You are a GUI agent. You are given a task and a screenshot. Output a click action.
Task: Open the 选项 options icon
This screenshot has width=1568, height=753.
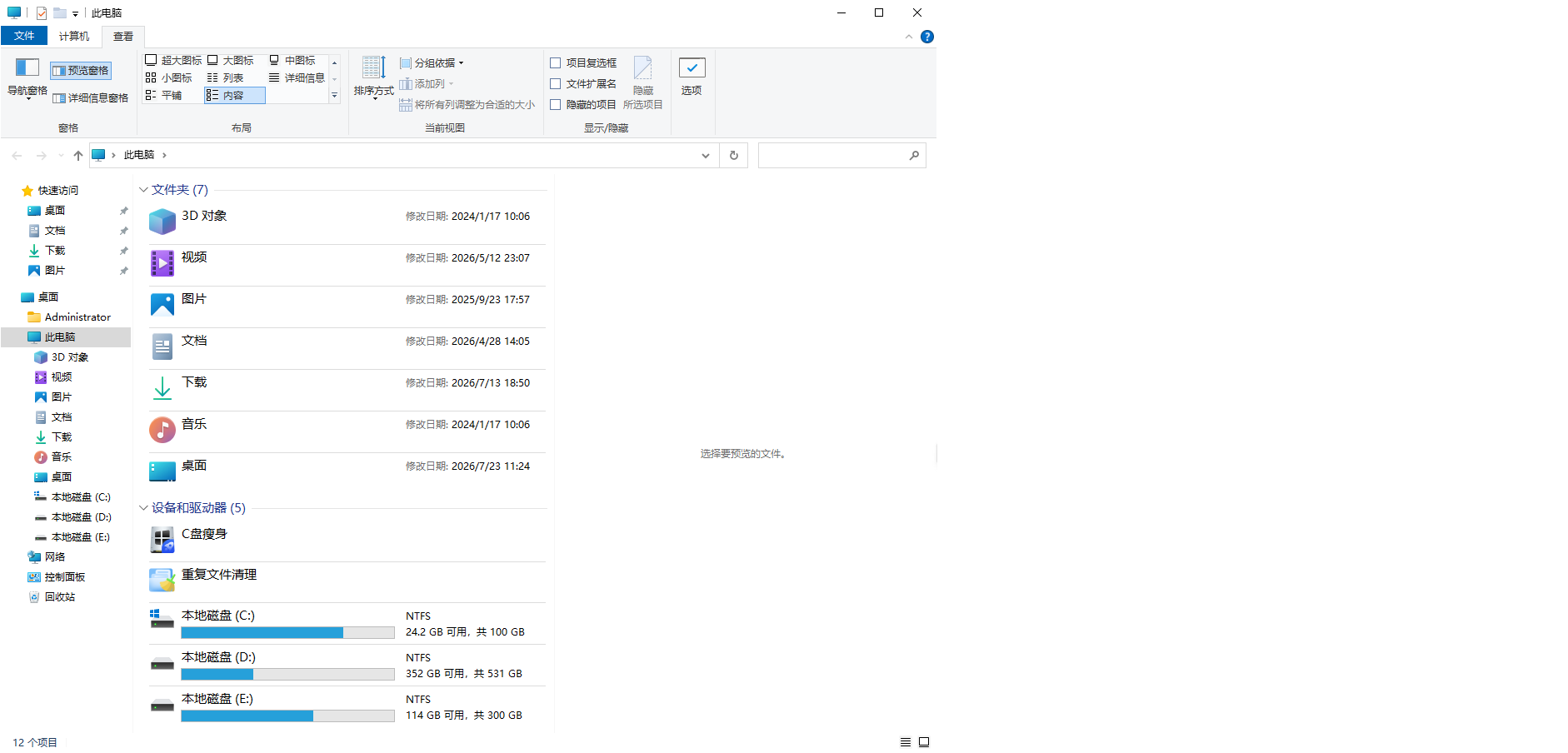(692, 68)
